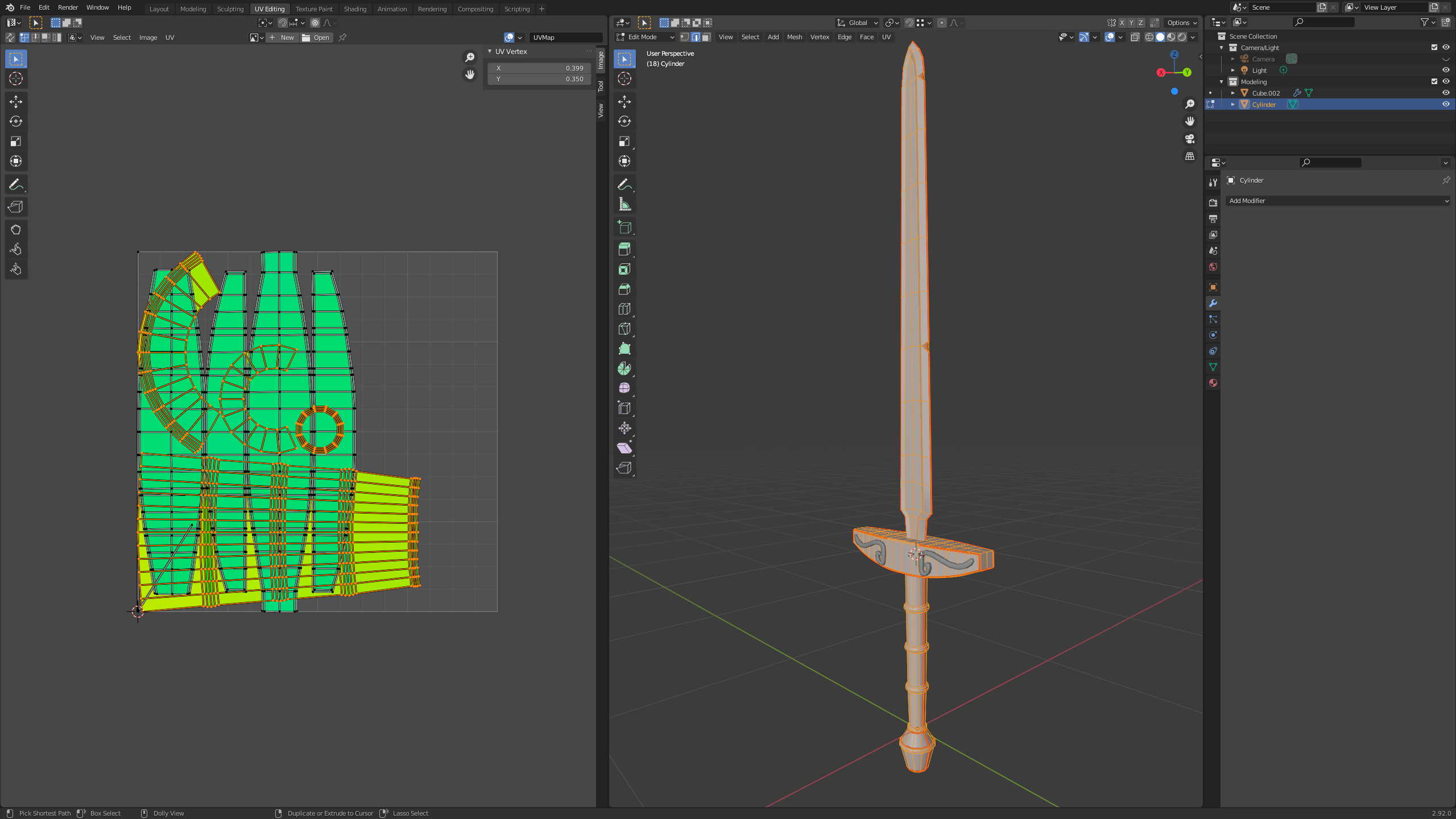The image size is (1456, 819).
Task: Select the Knife tool in 3D viewport
Action: [624, 329]
